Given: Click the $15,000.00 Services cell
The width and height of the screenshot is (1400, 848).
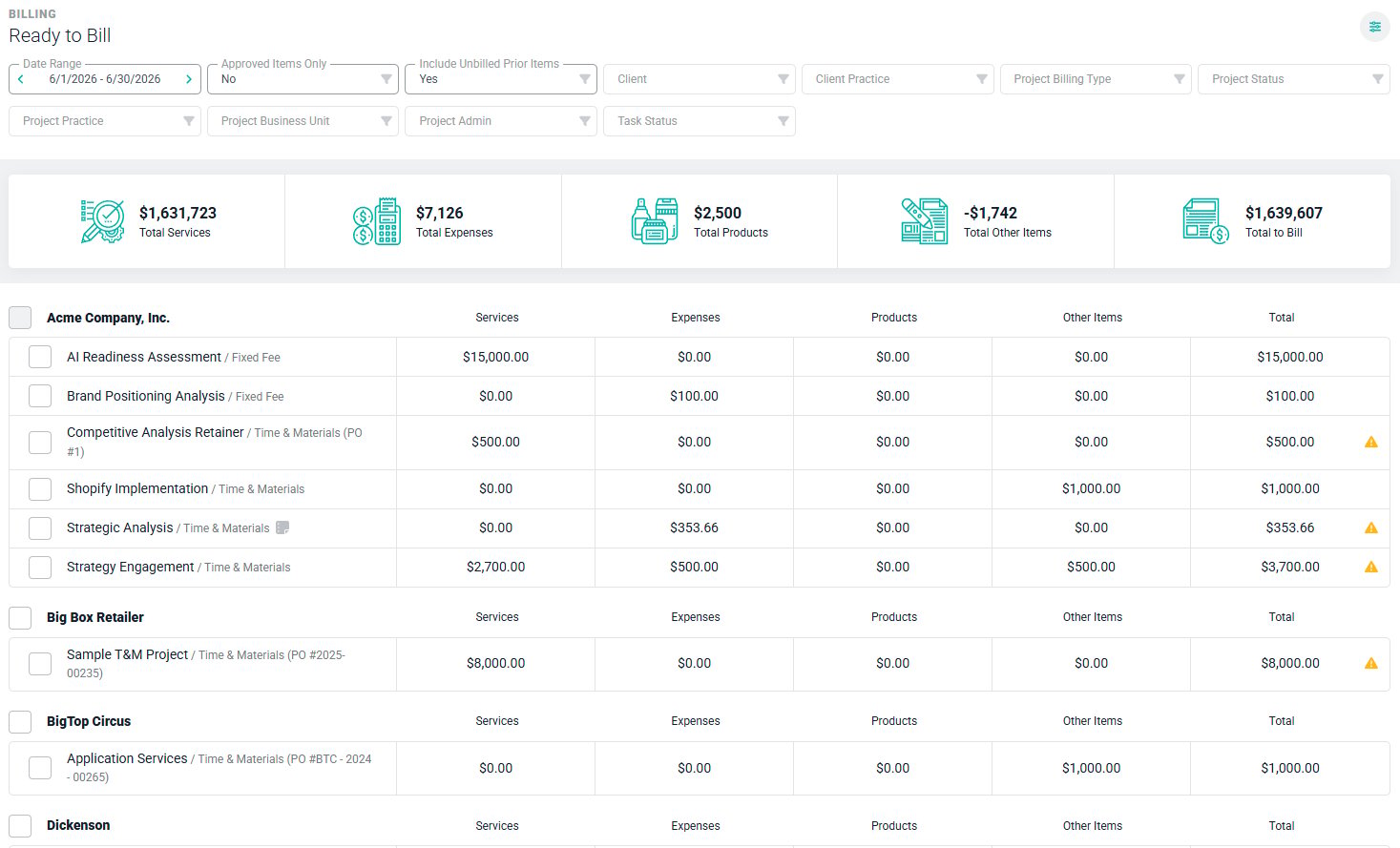Looking at the screenshot, I should [x=495, y=357].
